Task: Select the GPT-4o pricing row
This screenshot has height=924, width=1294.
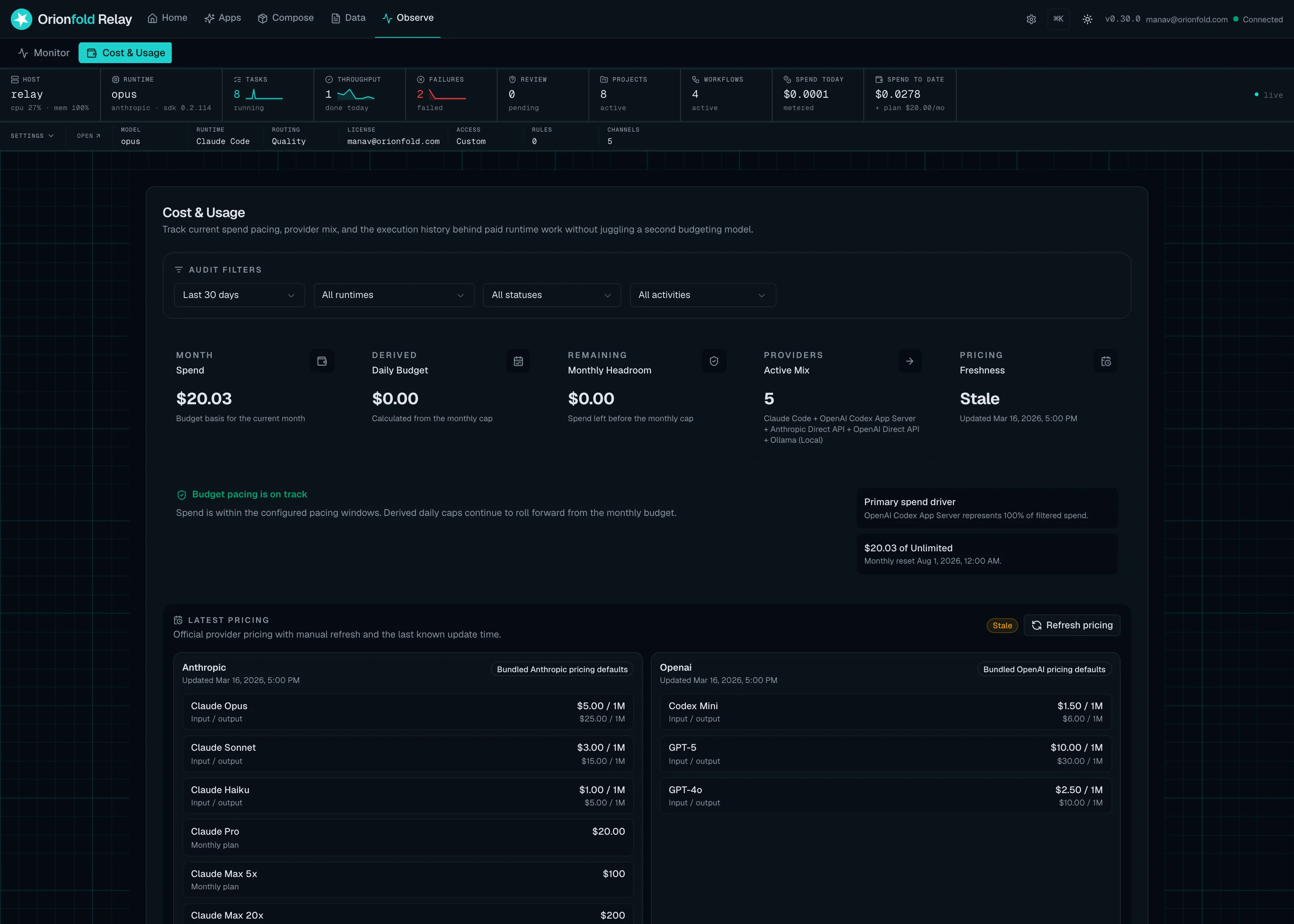Action: point(885,796)
